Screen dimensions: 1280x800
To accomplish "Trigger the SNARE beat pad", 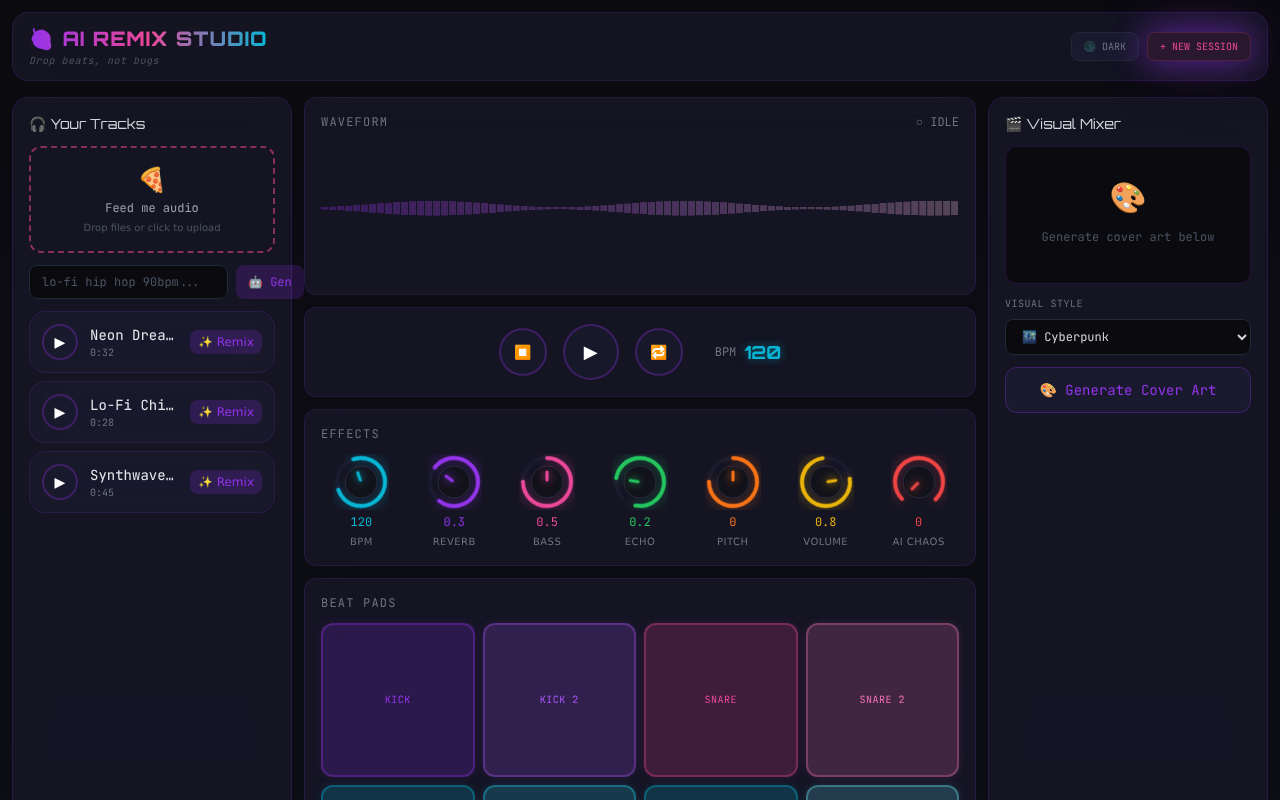I will pos(721,700).
